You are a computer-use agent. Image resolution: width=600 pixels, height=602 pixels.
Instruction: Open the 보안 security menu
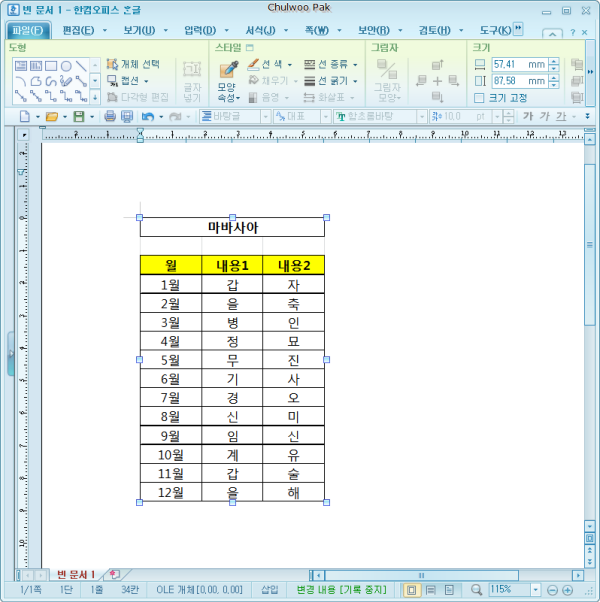(374, 30)
